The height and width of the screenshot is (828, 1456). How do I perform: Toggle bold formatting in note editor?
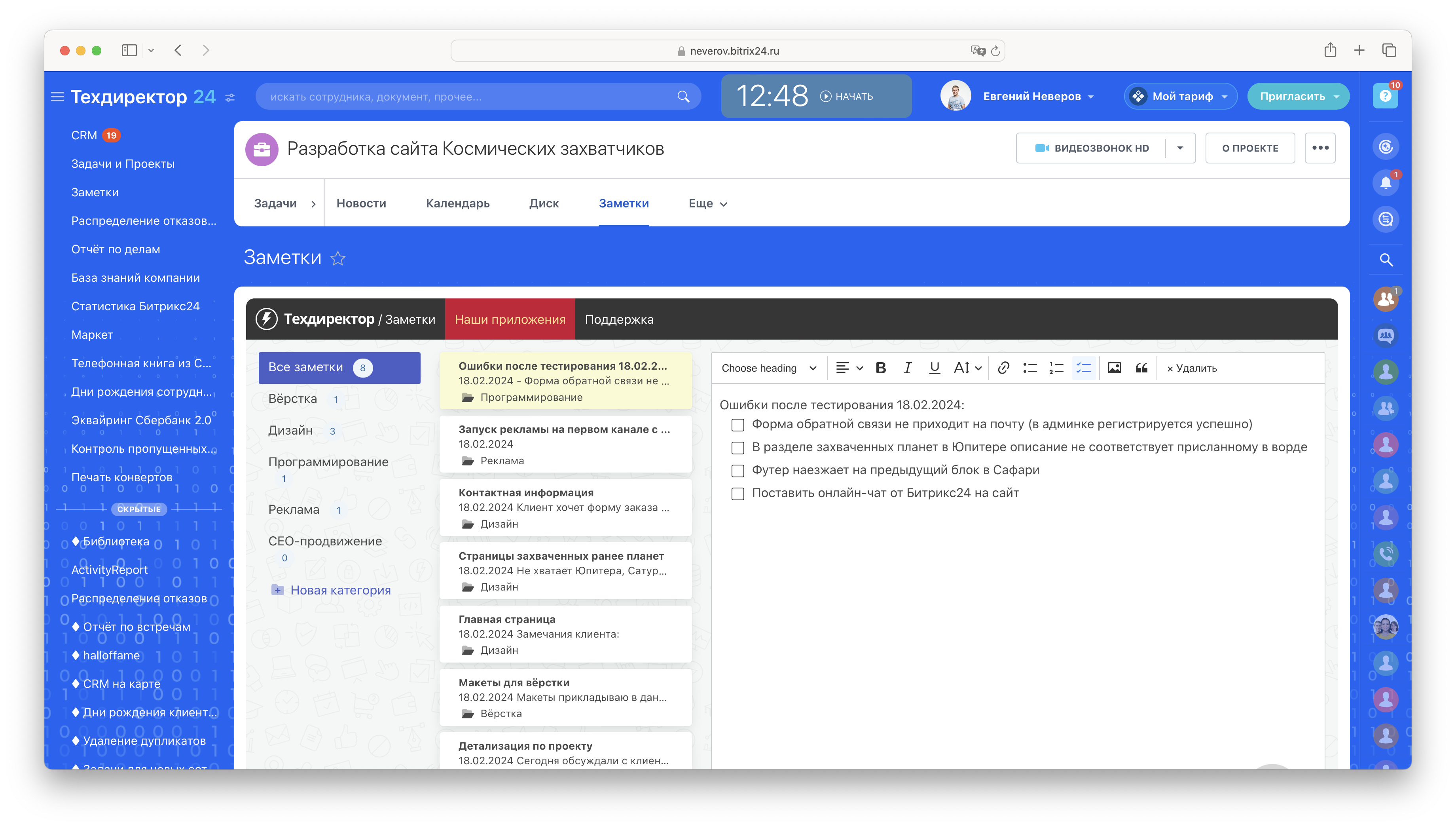[880, 368]
